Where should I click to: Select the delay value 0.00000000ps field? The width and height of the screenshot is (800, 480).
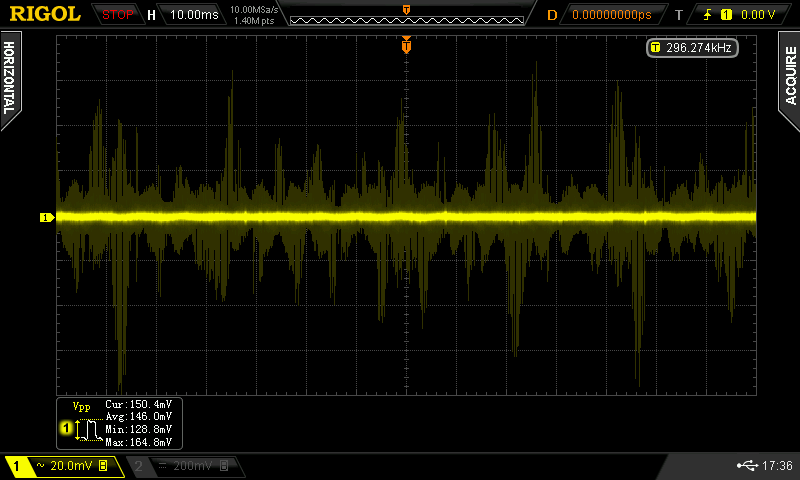coord(611,15)
